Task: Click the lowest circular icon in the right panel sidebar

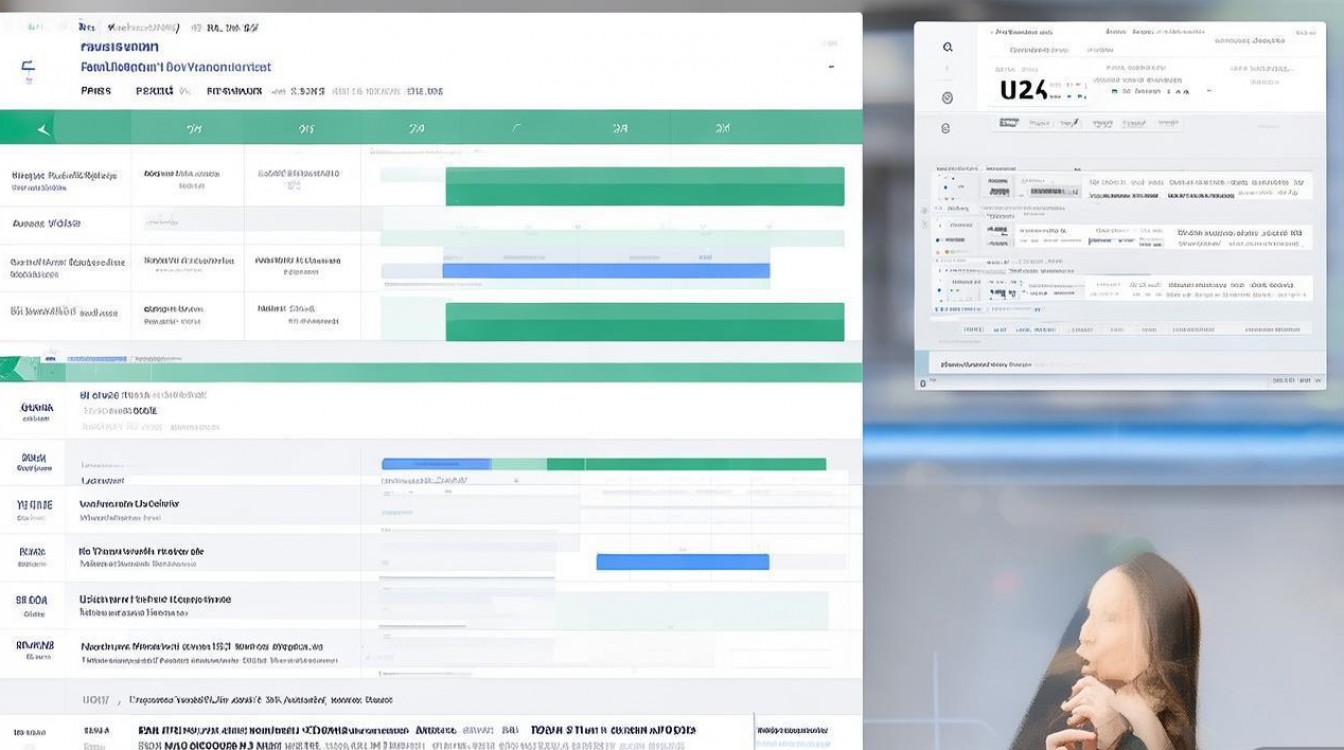Action: (x=947, y=128)
